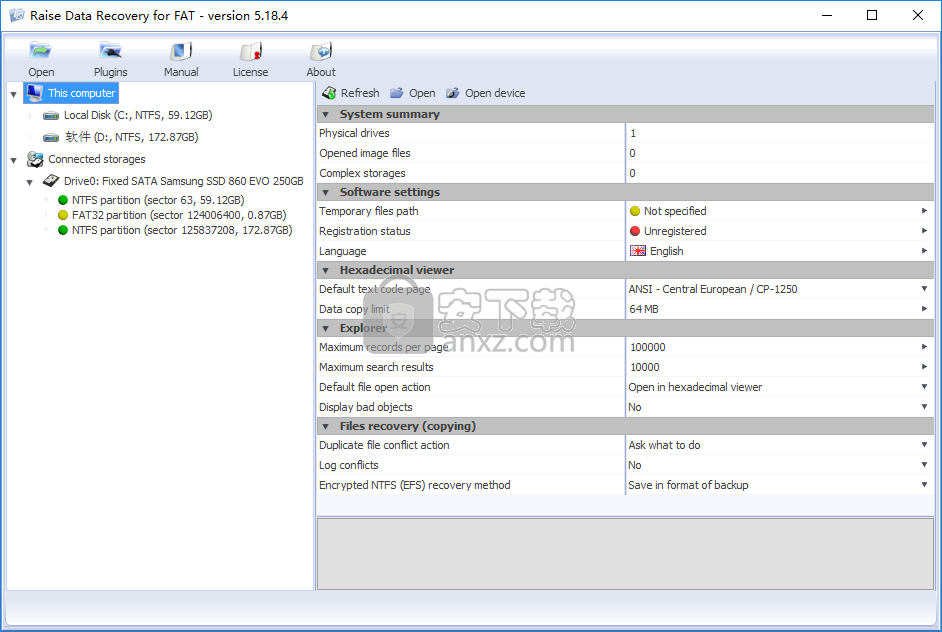Click the red Unregistered indicator dot
This screenshot has height=632, width=942.
[635, 231]
